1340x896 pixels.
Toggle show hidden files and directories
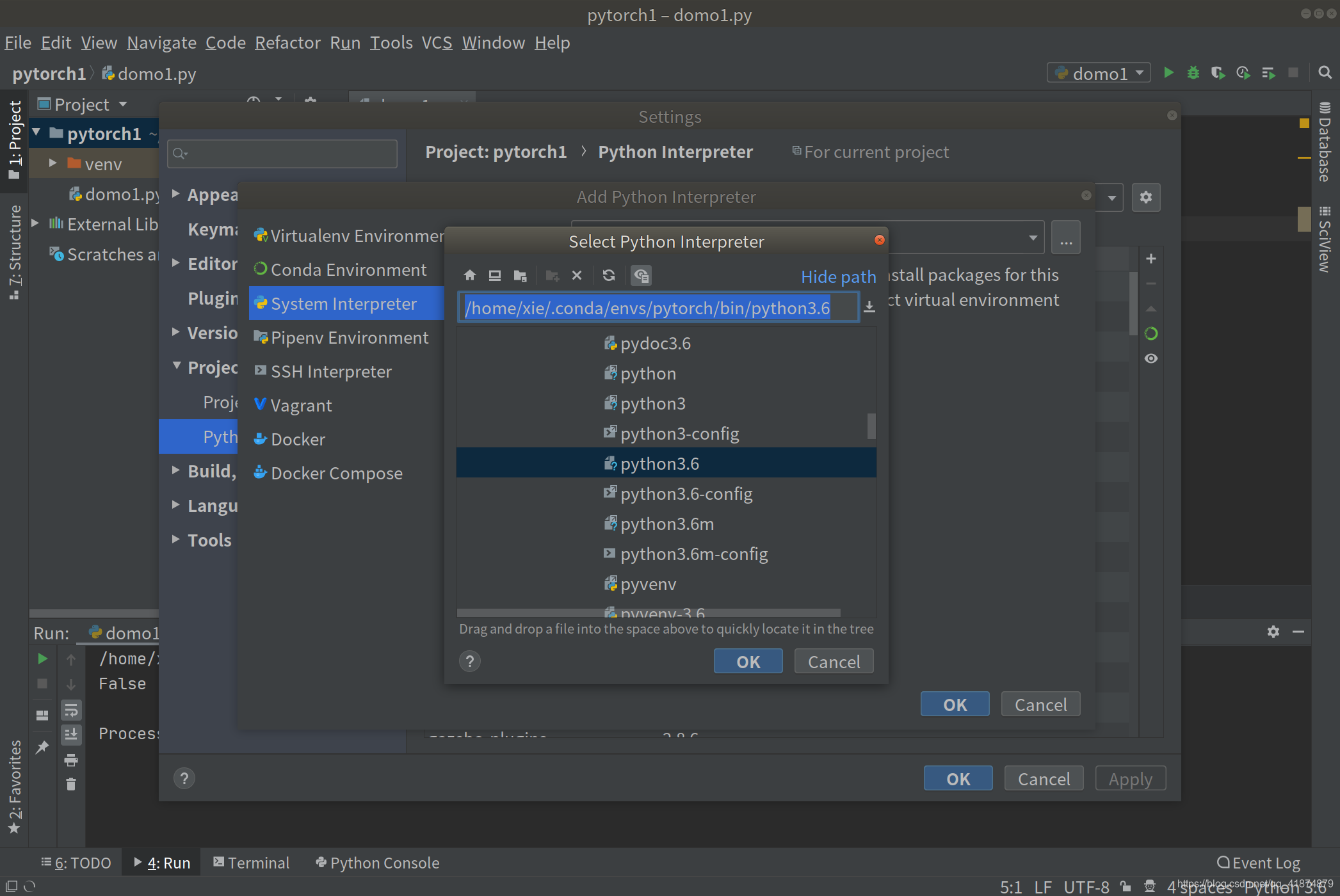[x=641, y=276]
